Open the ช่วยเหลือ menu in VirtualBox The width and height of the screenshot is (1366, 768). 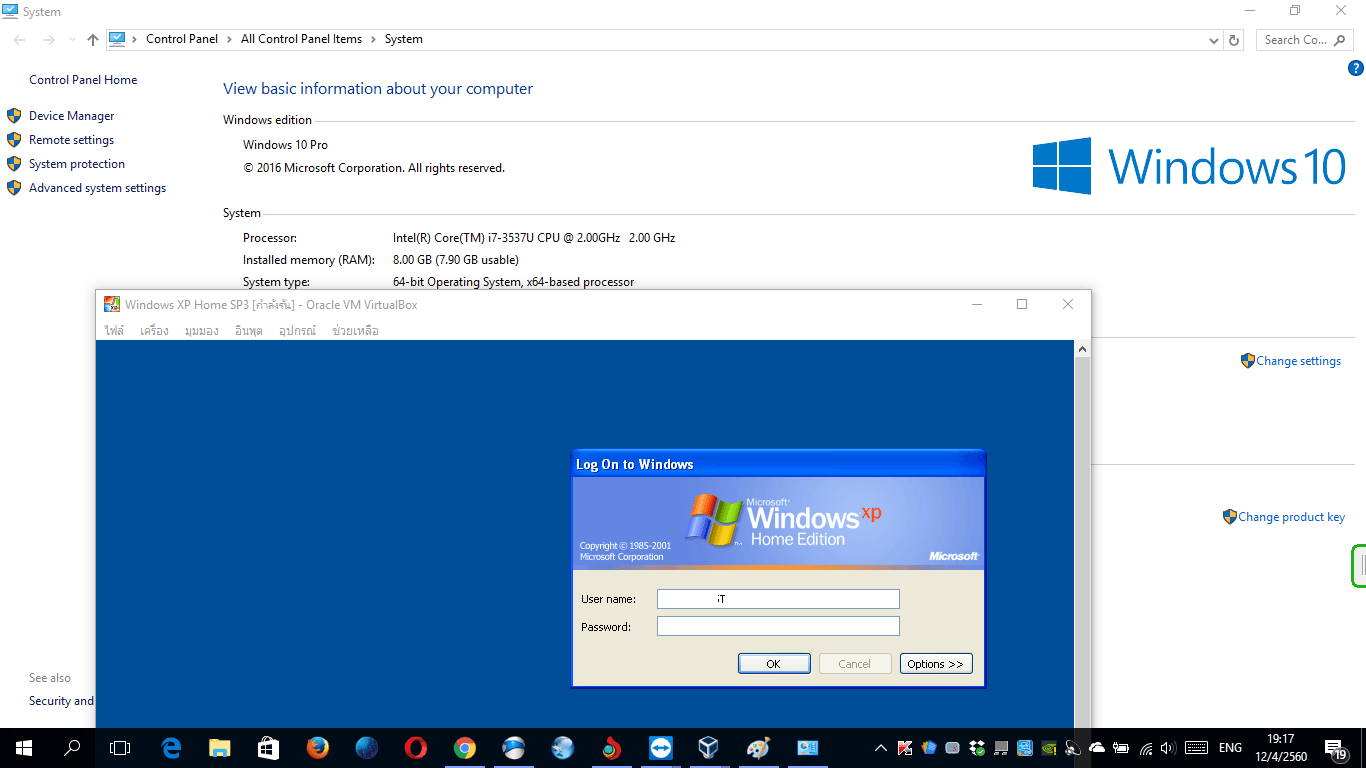point(355,331)
